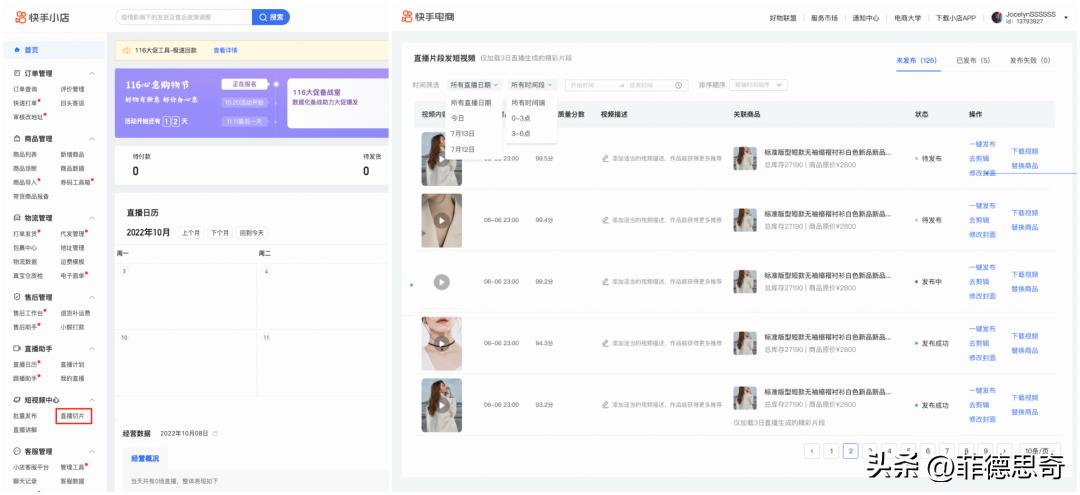Click the JocelynSSSSSS user avatar
This screenshot has height=495, width=1080.
[997, 17]
